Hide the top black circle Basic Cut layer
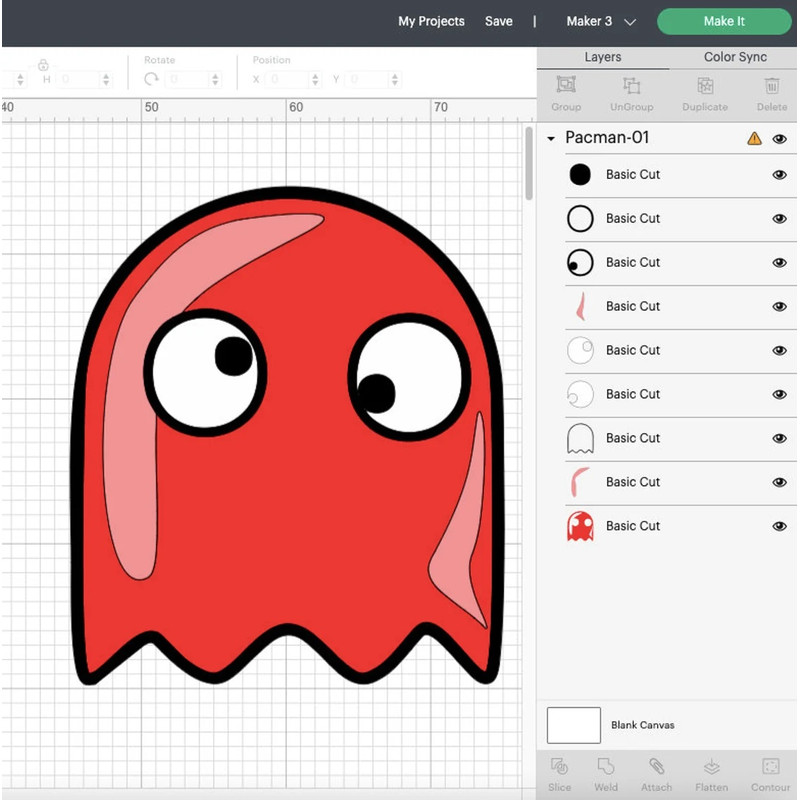This screenshot has height=800, width=800. (781, 175)
